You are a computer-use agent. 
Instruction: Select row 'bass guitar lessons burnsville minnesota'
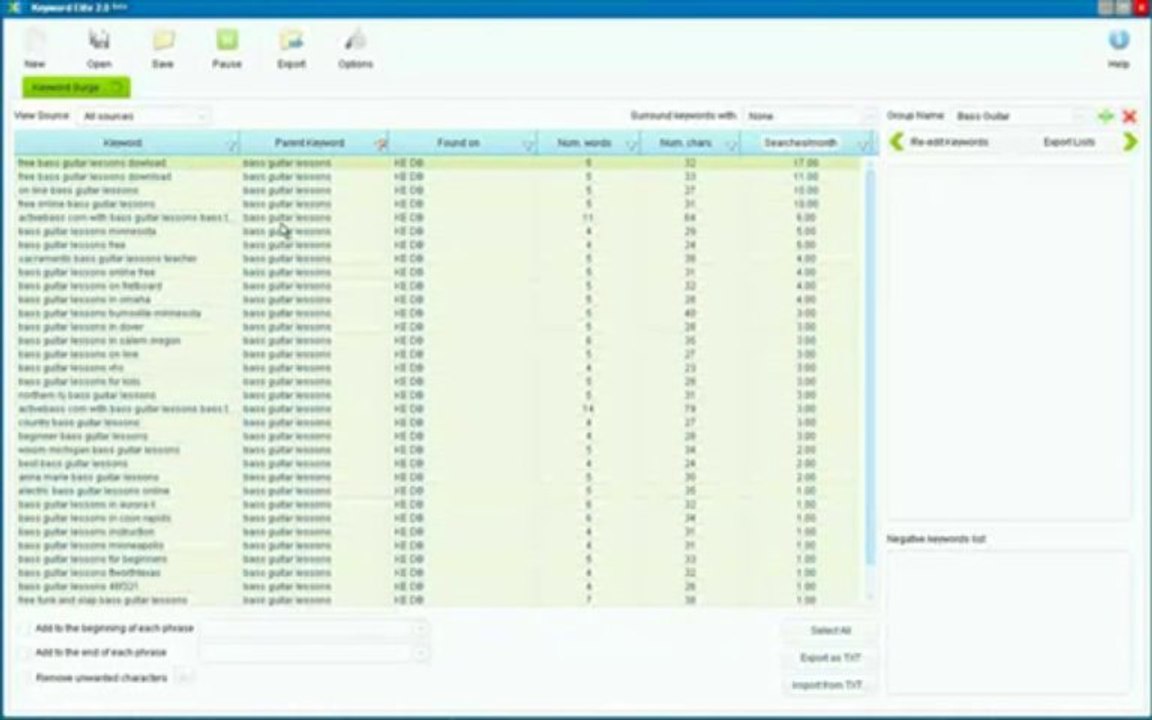[x=438, y=313]
